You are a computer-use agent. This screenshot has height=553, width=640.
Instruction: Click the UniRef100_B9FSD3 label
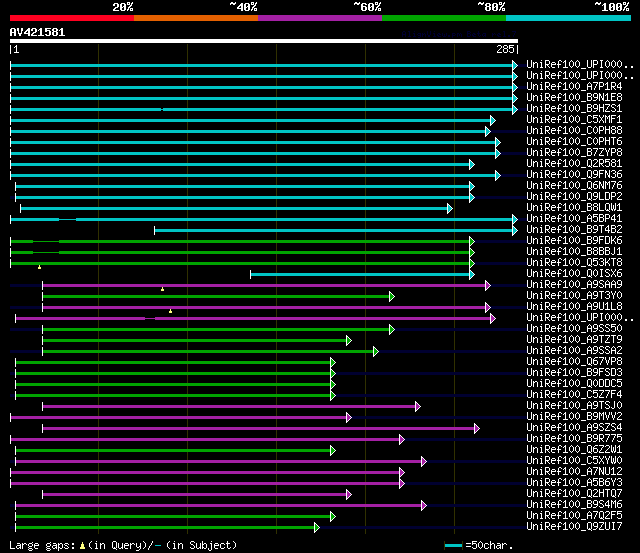pos(574,373)
